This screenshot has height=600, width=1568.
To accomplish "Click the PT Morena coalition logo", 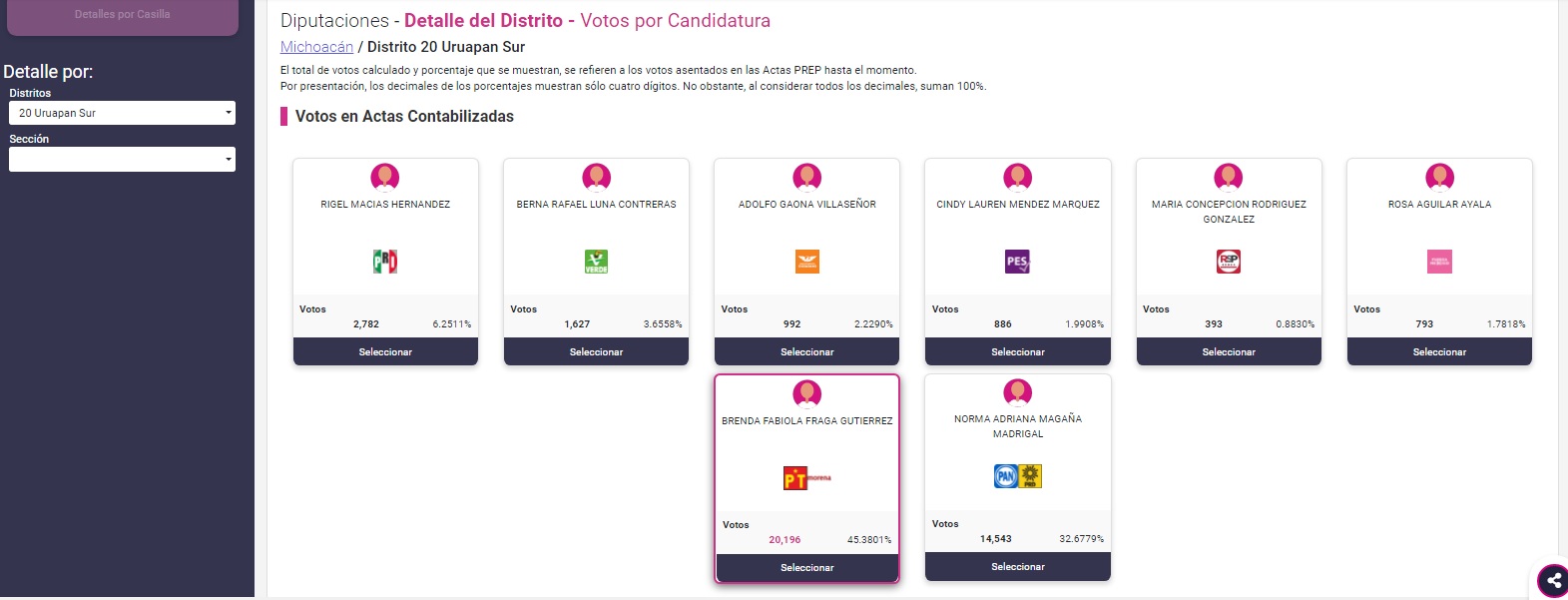I will (x=806, y=478).
